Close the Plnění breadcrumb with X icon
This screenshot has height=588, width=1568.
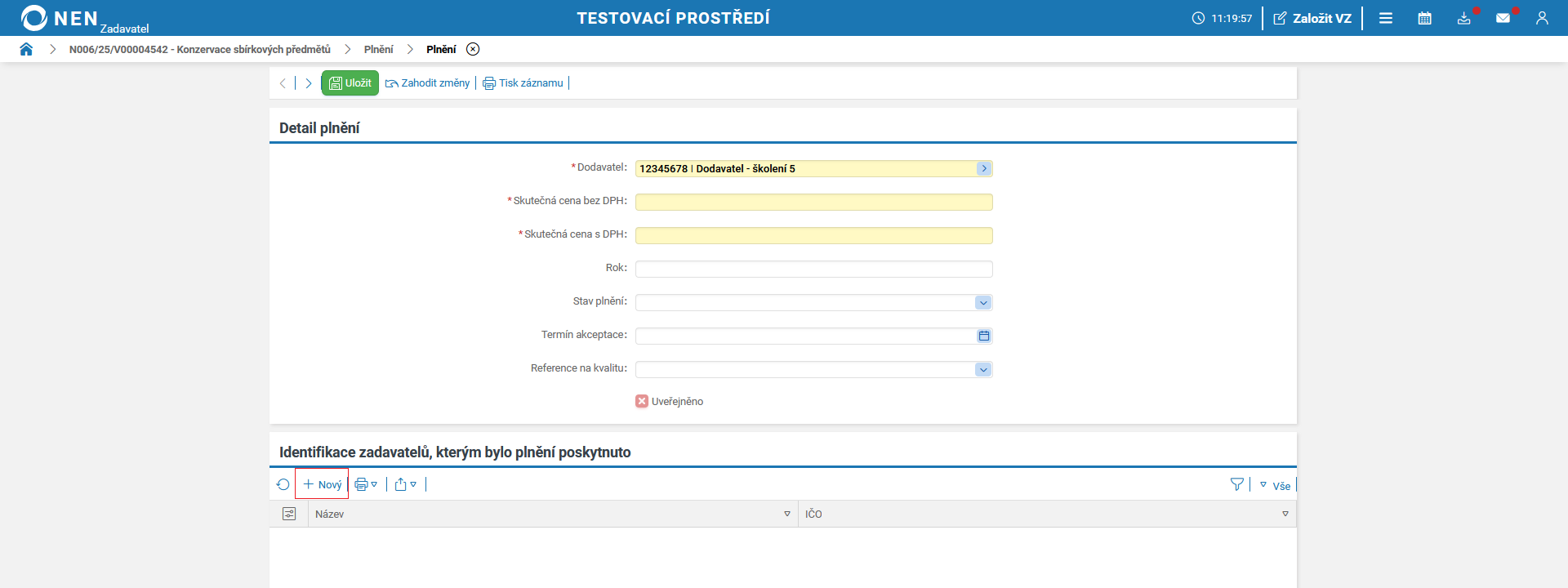click(x=473, y=49)
